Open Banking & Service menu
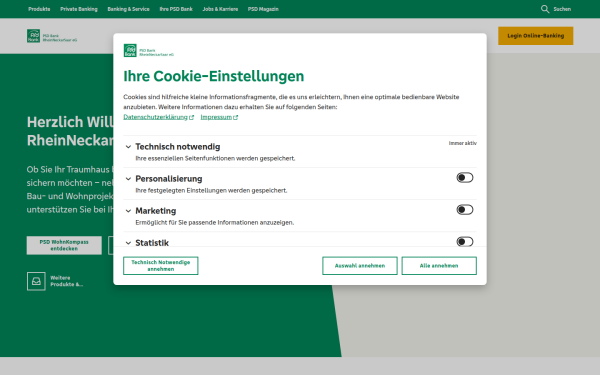Screen dimensions: 600x375 click(x=129, y=9)
